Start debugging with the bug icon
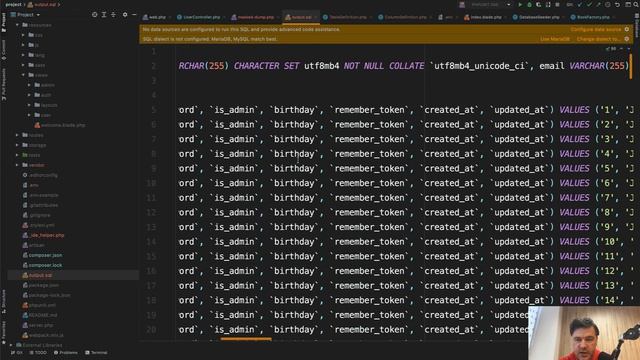 click(529, 5)
